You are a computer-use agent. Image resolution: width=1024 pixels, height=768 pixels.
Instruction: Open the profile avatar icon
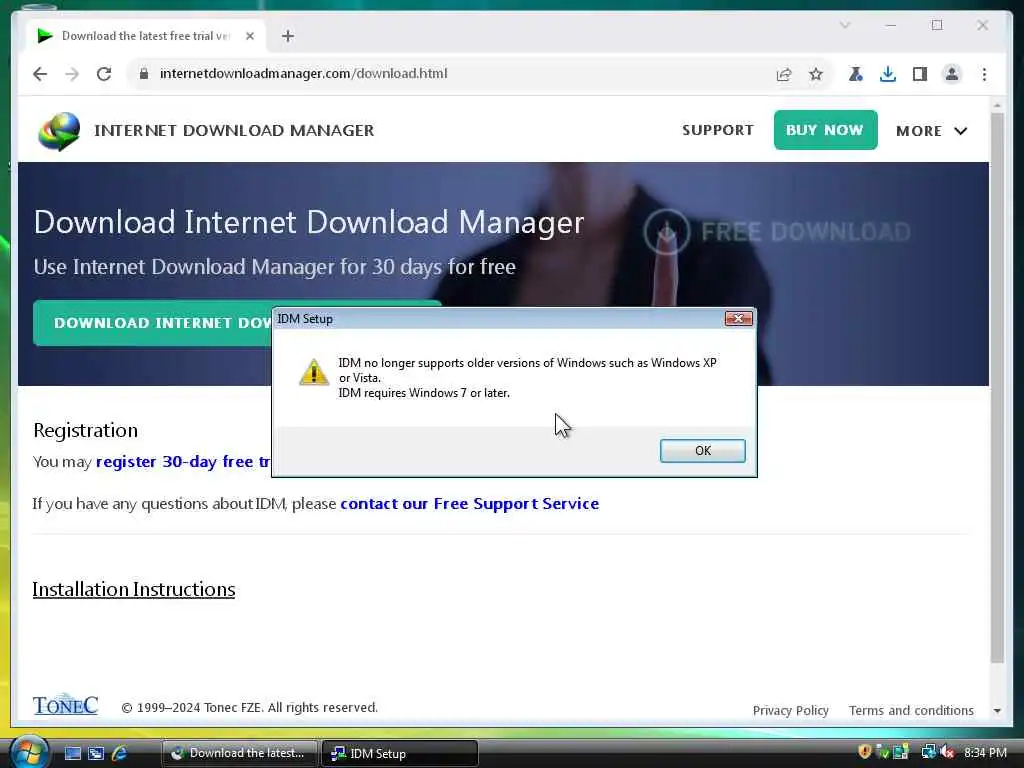pos(952,74)
